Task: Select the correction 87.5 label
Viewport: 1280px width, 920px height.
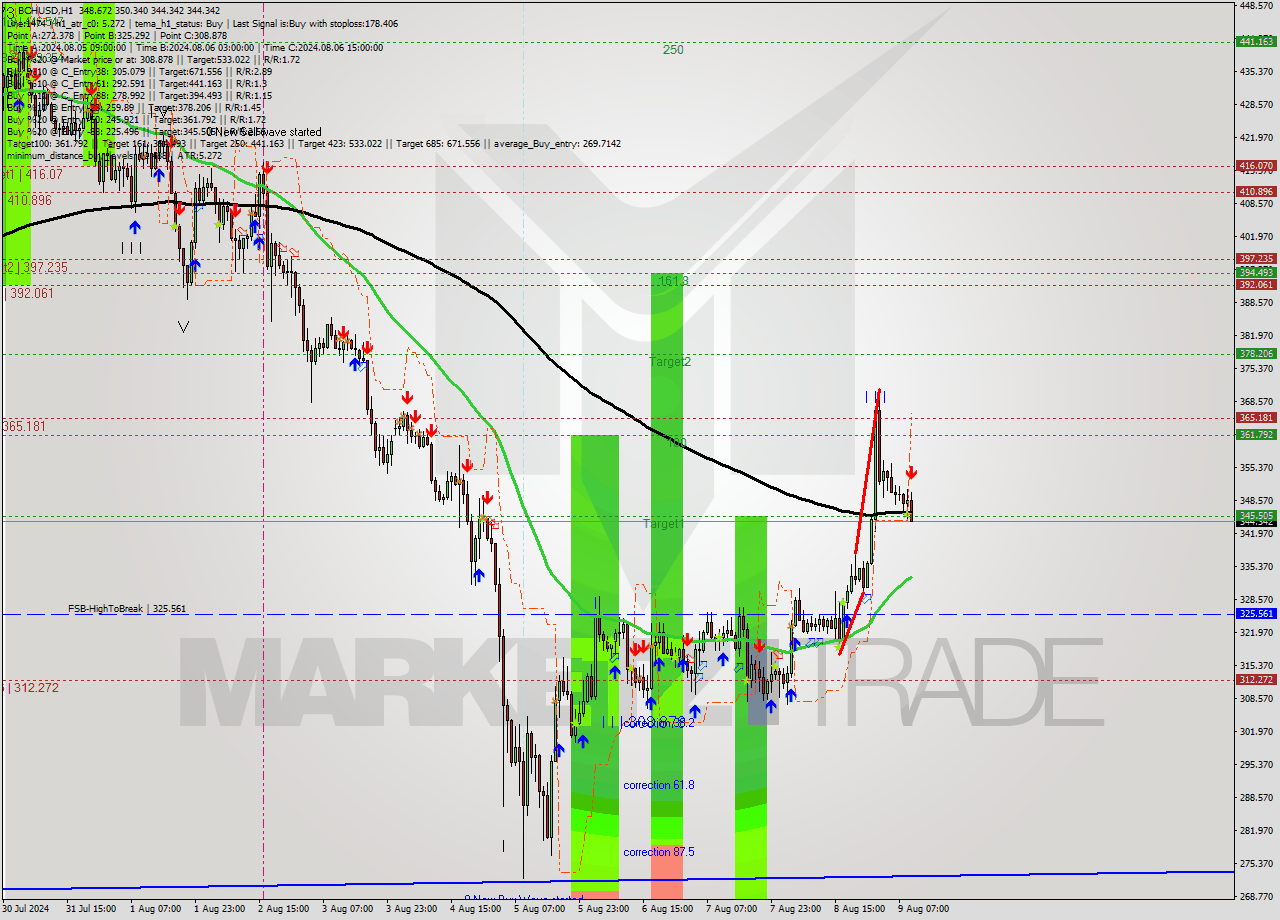Action: click(658, 852)
